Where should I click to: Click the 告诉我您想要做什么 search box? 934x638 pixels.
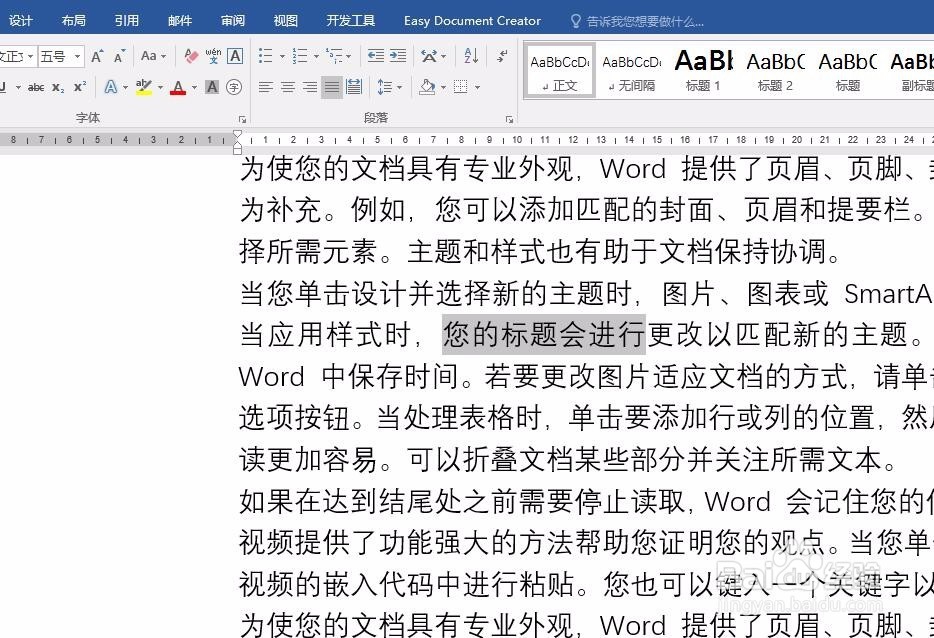[645, 21]
